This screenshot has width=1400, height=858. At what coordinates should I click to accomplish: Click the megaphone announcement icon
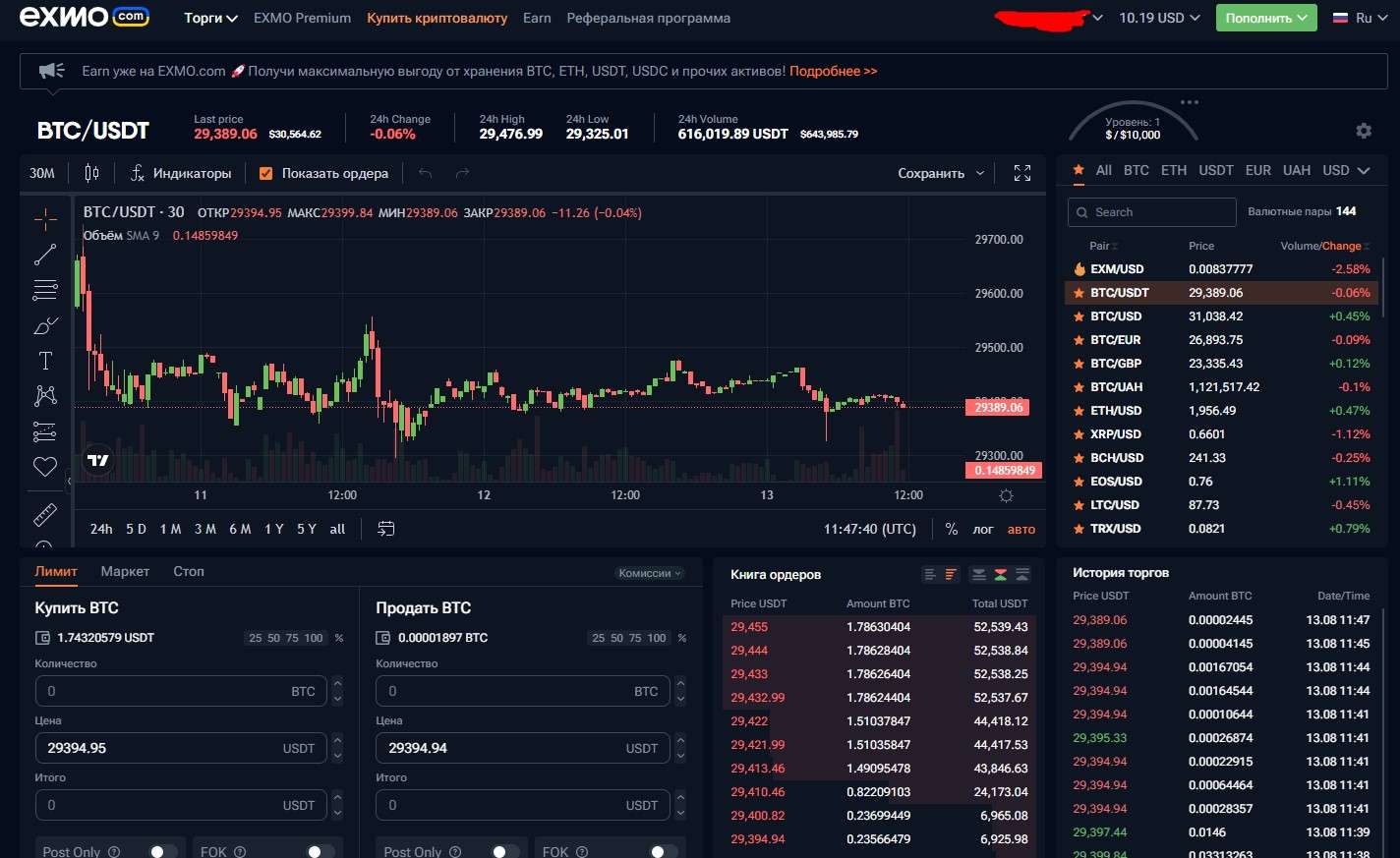click(x=51, y=71)
